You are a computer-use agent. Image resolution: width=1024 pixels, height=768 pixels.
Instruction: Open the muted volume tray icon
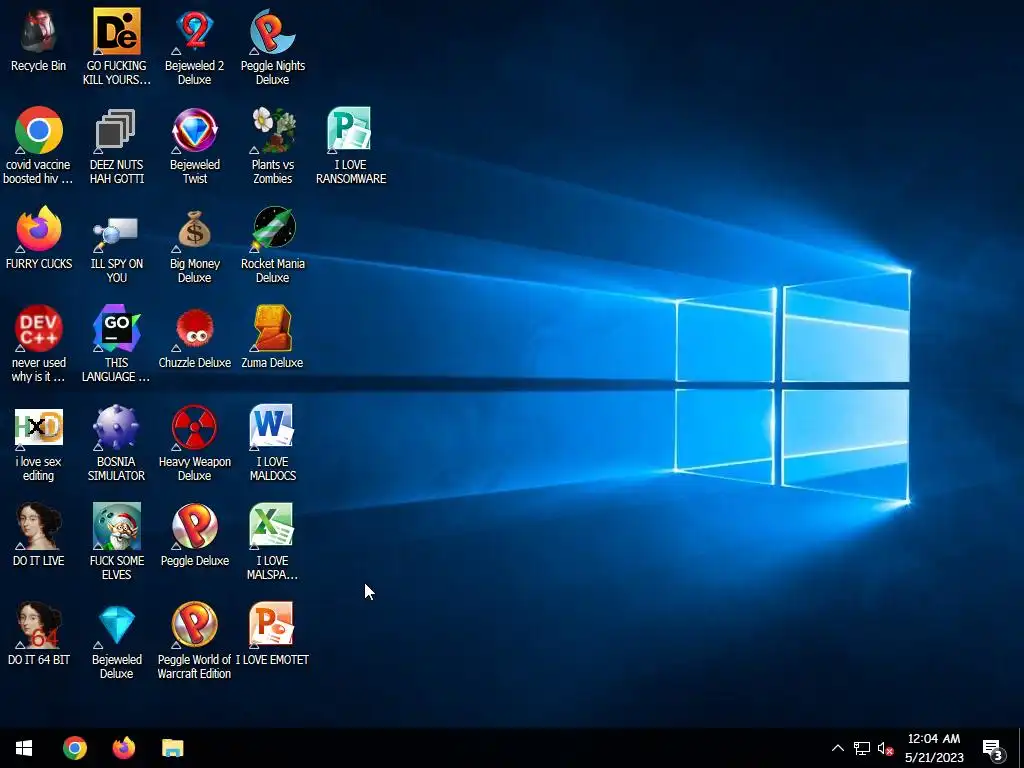coord(884,748)
